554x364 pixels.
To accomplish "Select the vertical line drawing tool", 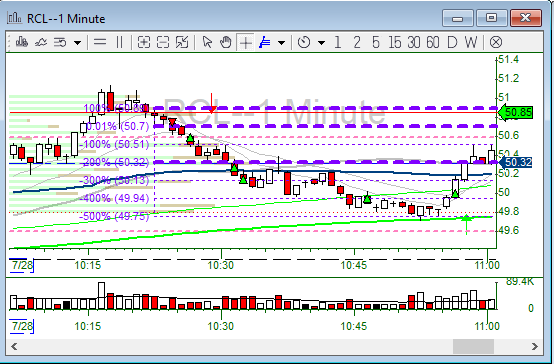I will 119,42.
